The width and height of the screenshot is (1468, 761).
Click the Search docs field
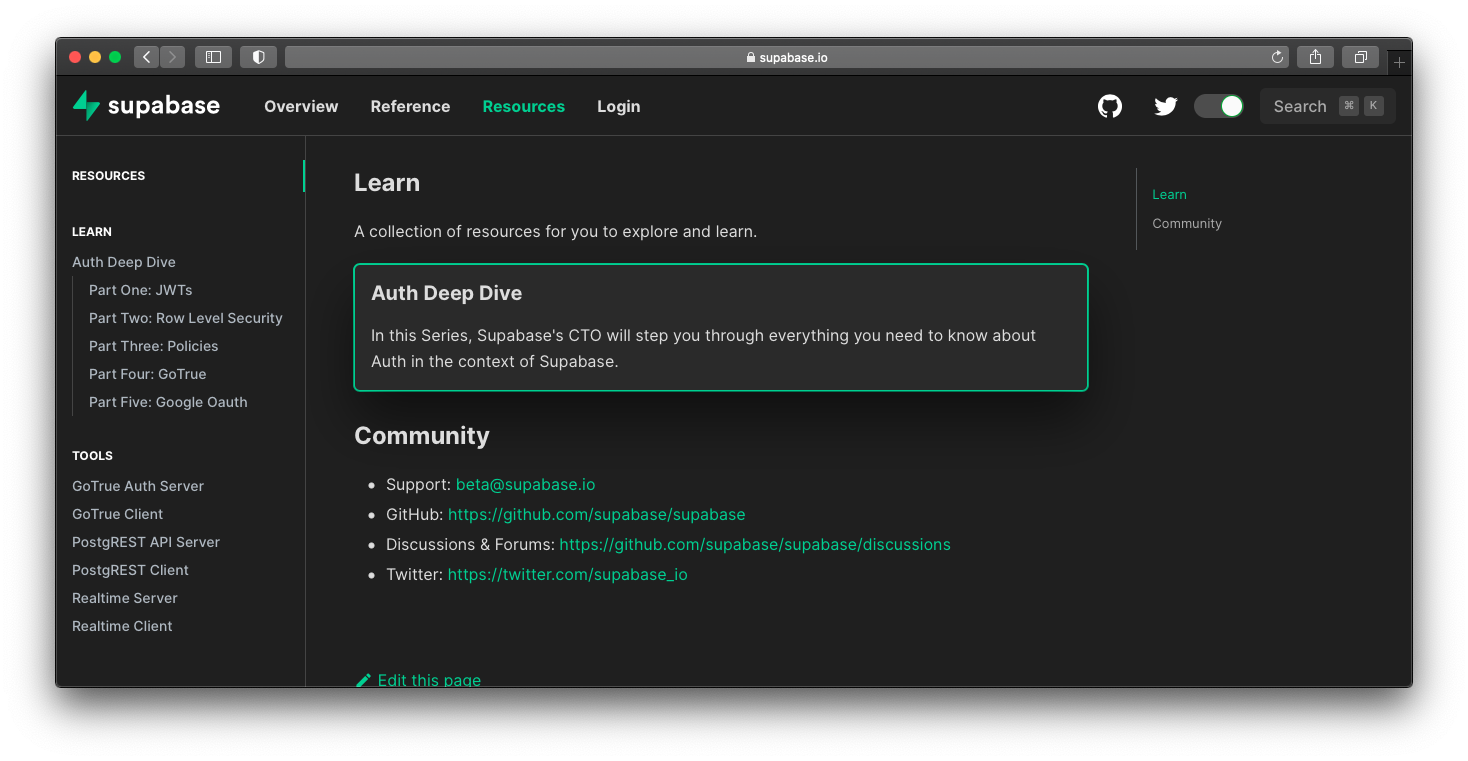[x=1328, y=106]
